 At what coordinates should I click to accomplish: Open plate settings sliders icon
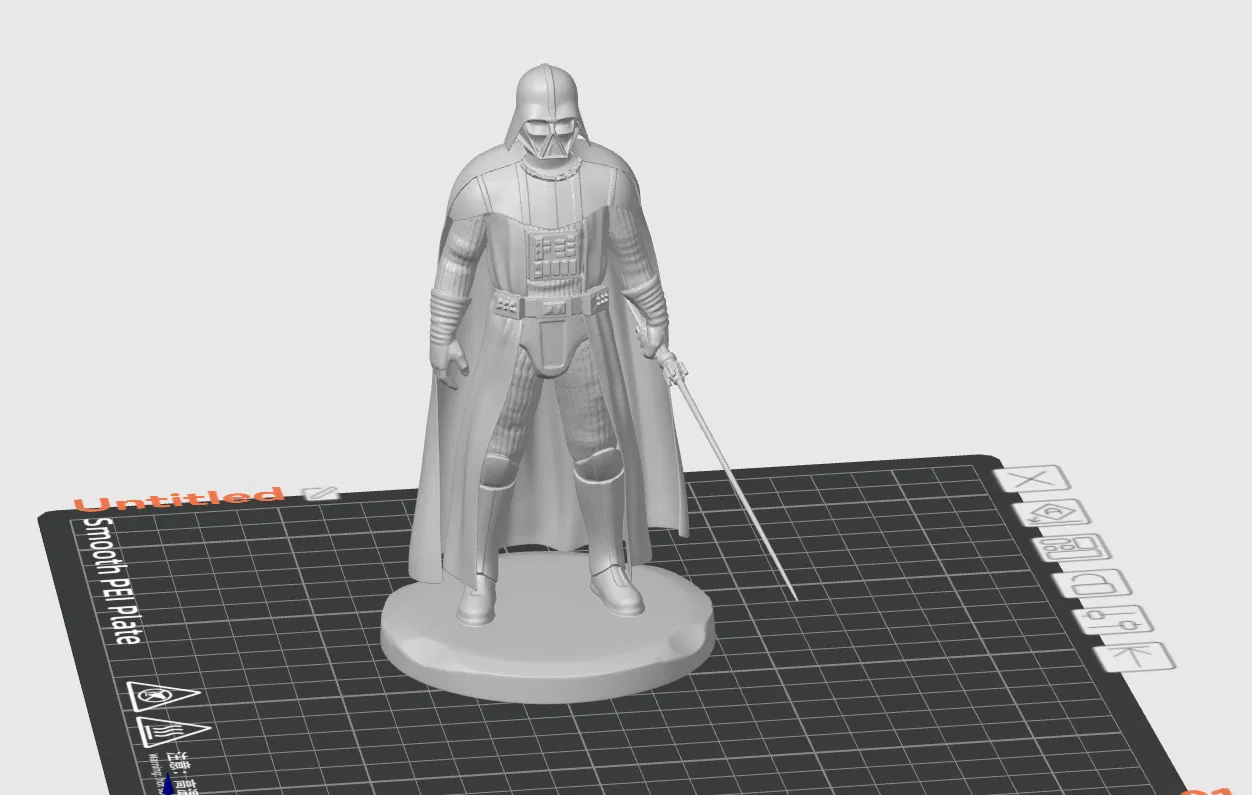tap(1113, 620)
